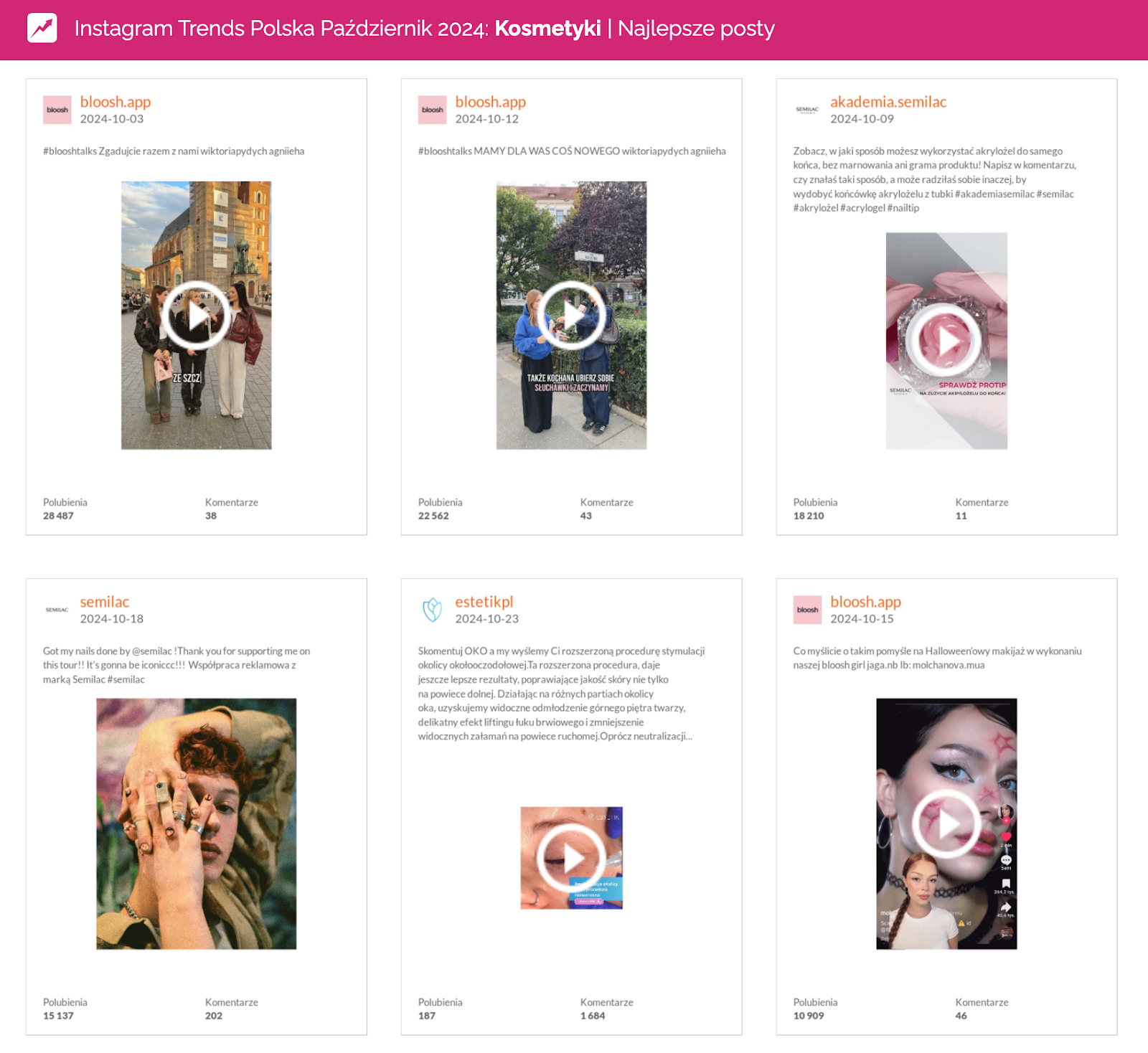The width and height of the screenshot is (1148, 1053).
Task: Click caption starting 'Skomentuj OKO'
Action: tap(561, 694)
